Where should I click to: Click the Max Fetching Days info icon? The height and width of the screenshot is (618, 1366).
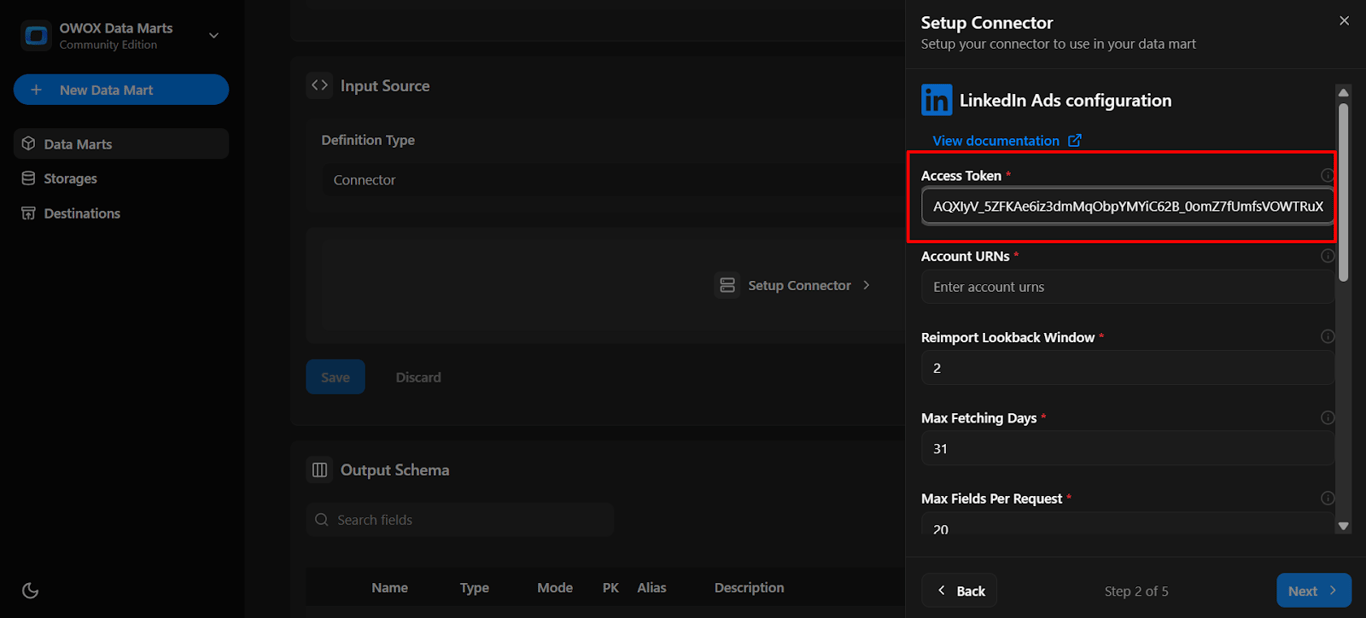click(x=1327, y=418)
